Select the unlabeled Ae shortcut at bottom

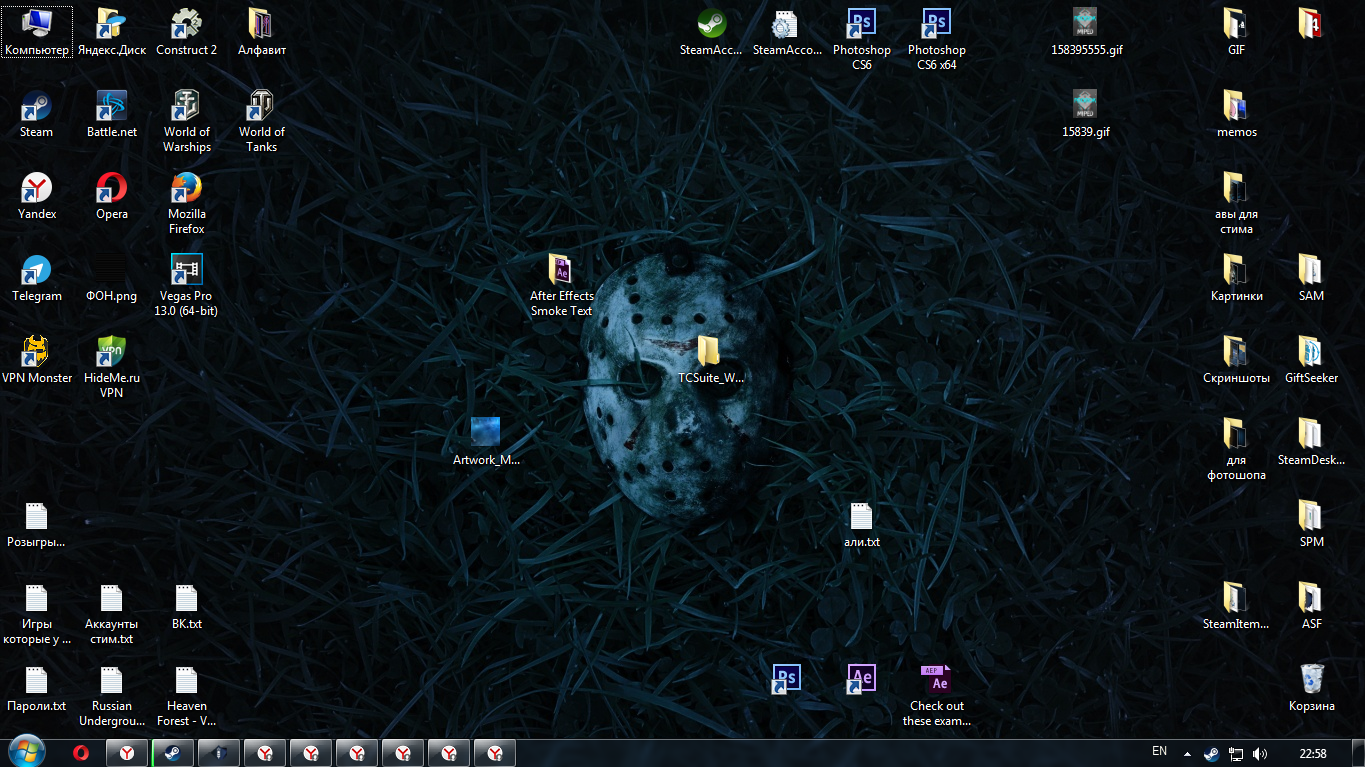pyautogui.click(x=861, y=678)
